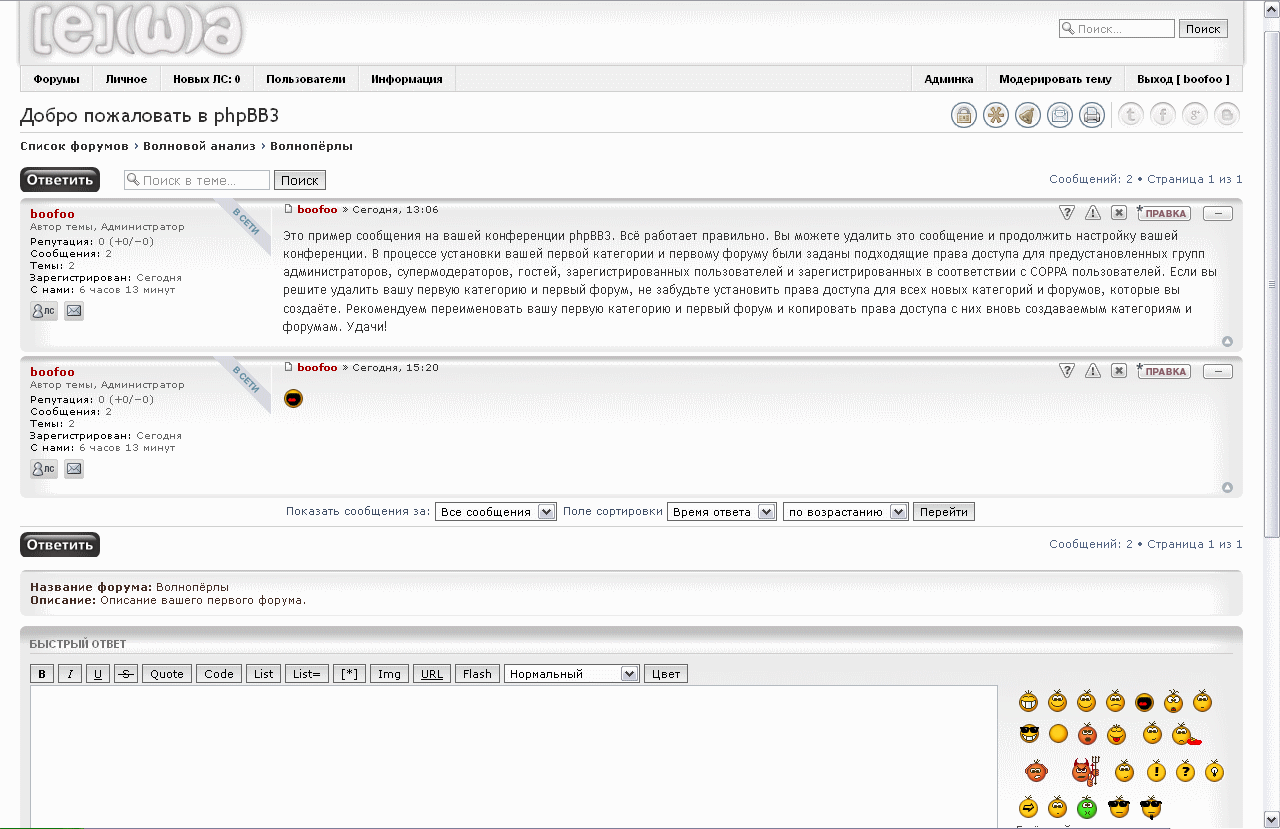Click the printer print-view icon
The width and height of the screenshot is (1280, 829).
pyautogui.click(x=1091, y=115)
